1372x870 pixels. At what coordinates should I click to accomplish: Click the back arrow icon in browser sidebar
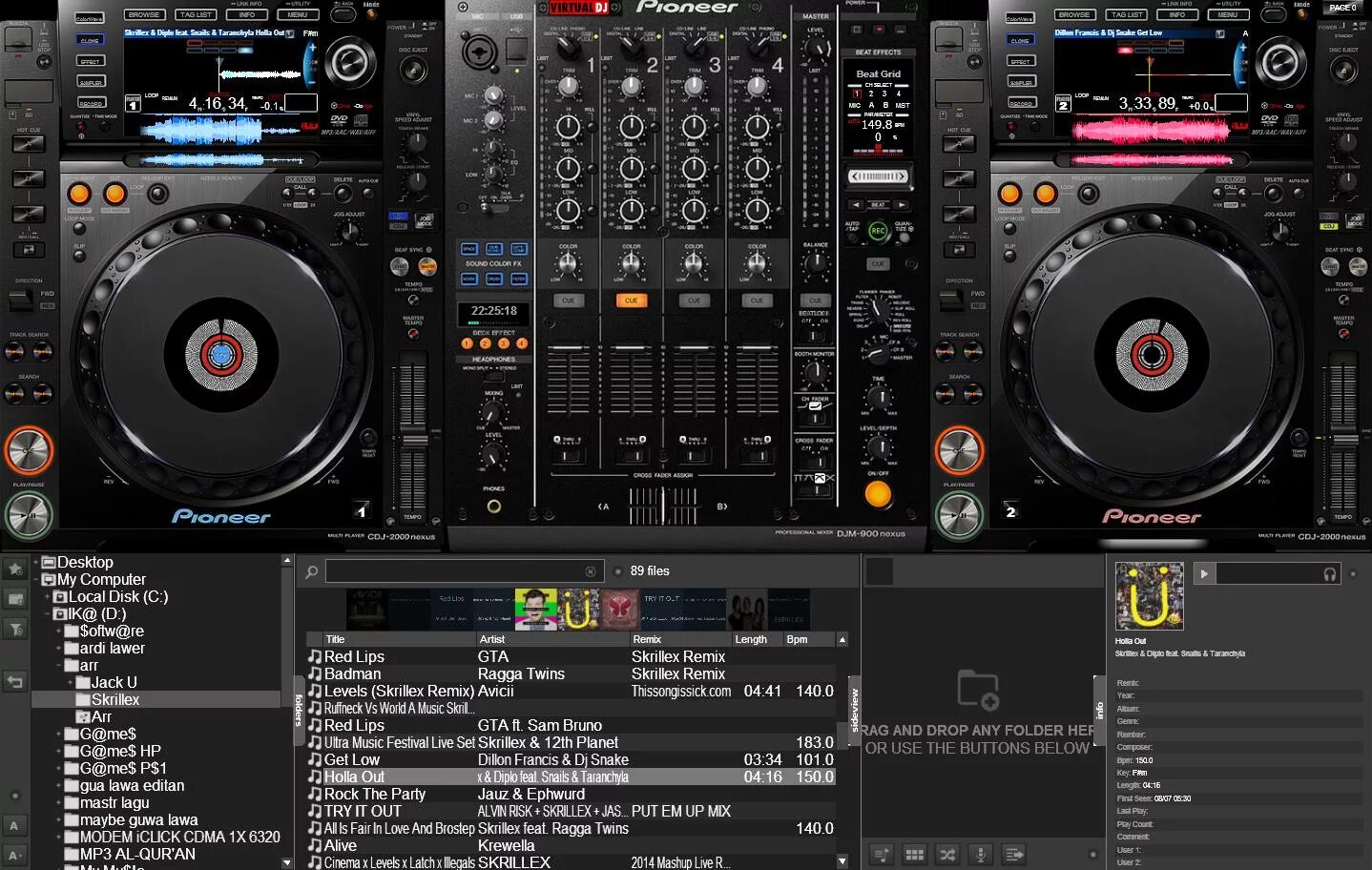pos(15,681)
